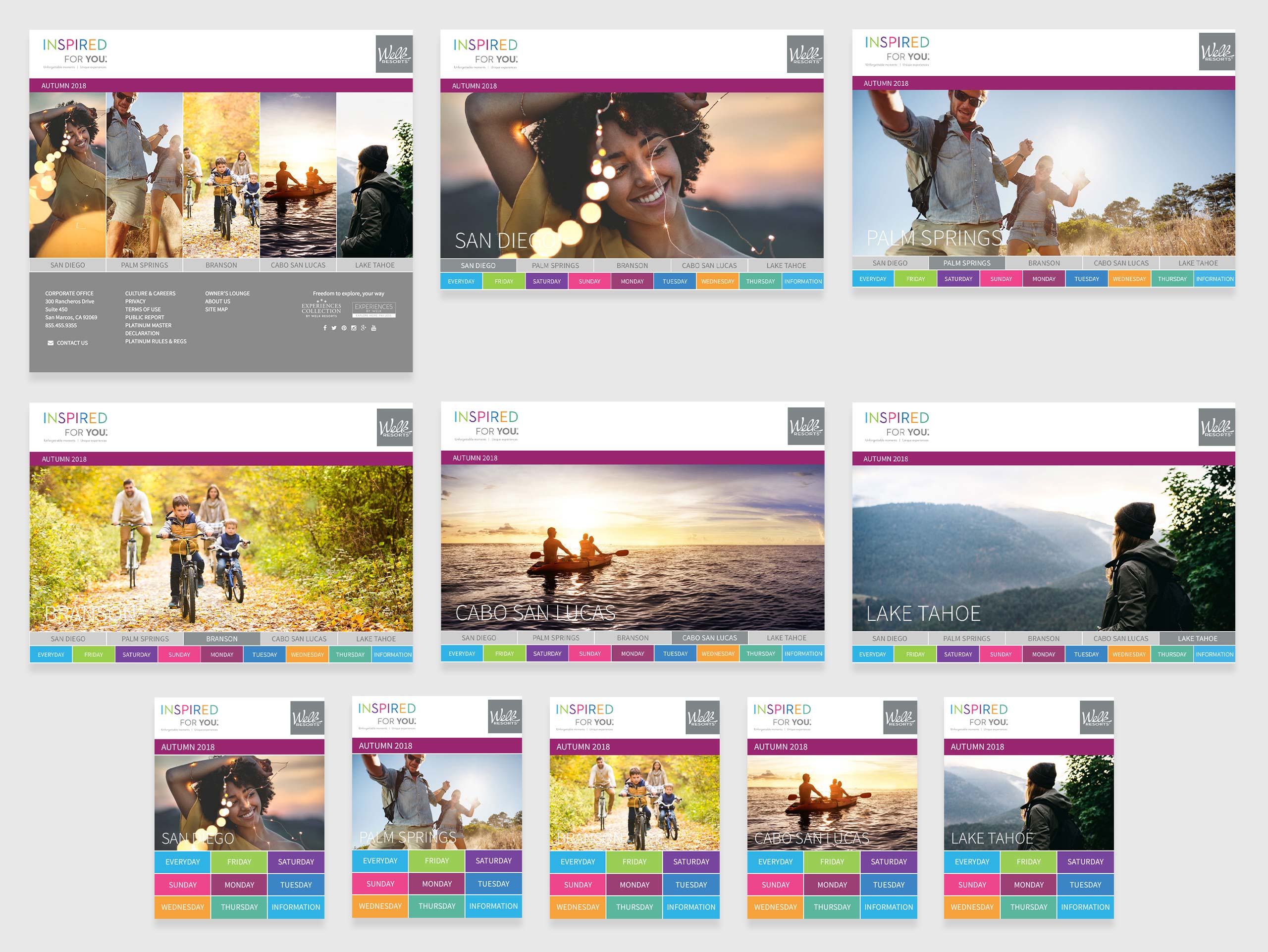Click the boxed Experiences by Welk logo
The height and width of the screenshot is (952, 1268).
(x=374, y=309)
